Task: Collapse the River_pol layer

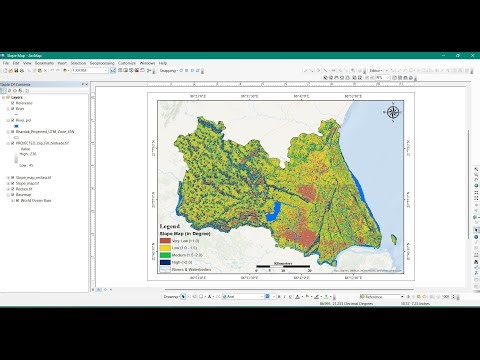Action: (8, 120)
